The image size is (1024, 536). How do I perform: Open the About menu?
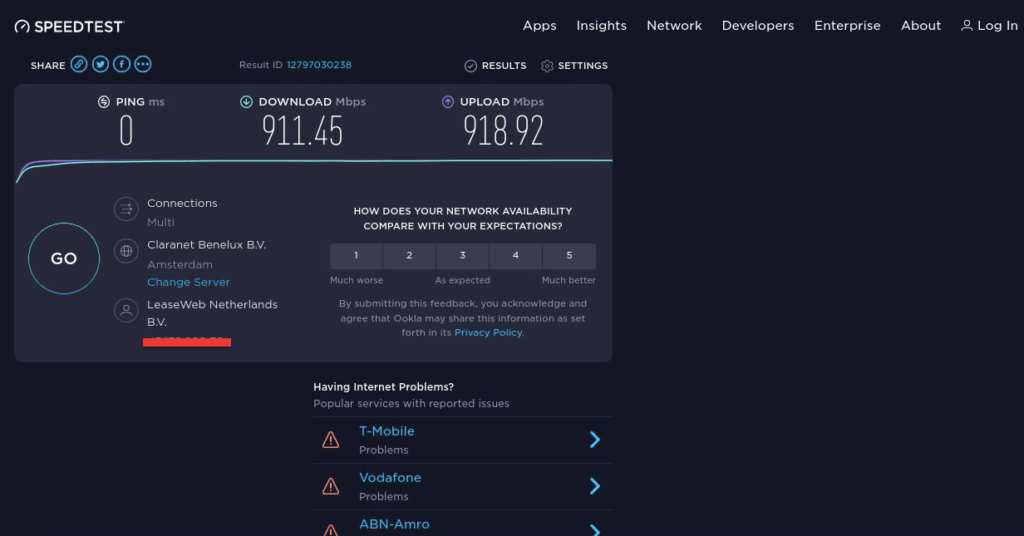[x=921, y=25]
